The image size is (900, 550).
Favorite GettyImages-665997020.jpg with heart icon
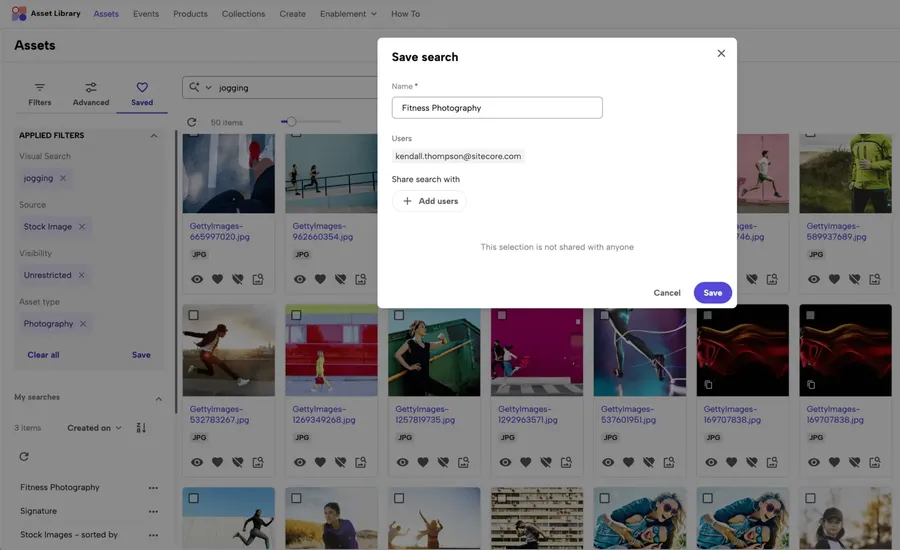[x=218, y=279]
